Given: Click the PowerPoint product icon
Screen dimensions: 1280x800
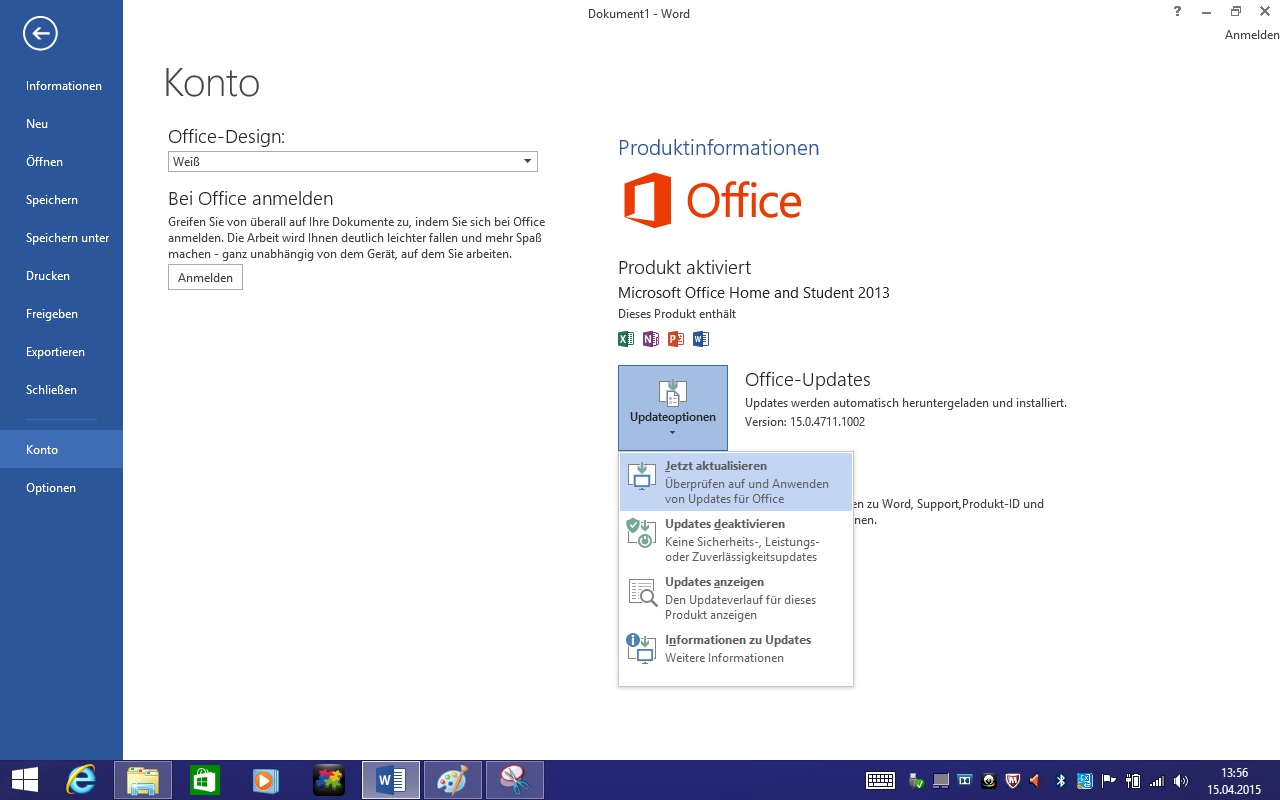Looking at the screenshot, I should click(x=676, y=339).
